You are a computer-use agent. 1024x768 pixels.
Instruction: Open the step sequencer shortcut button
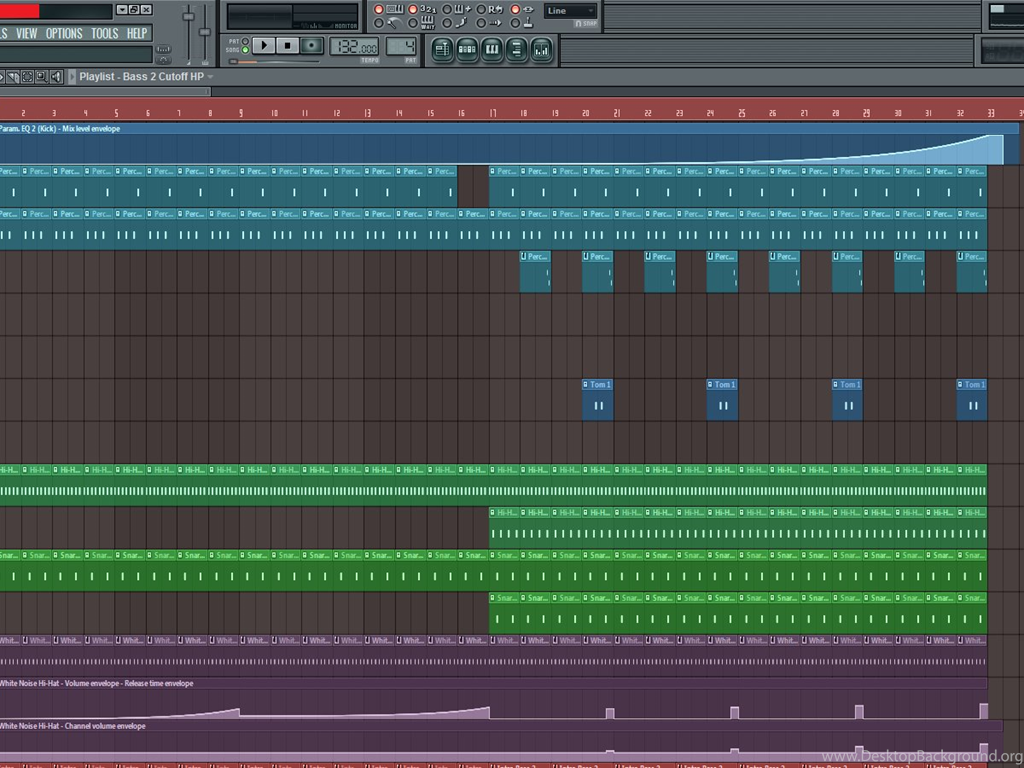click(x=466, y=49)
